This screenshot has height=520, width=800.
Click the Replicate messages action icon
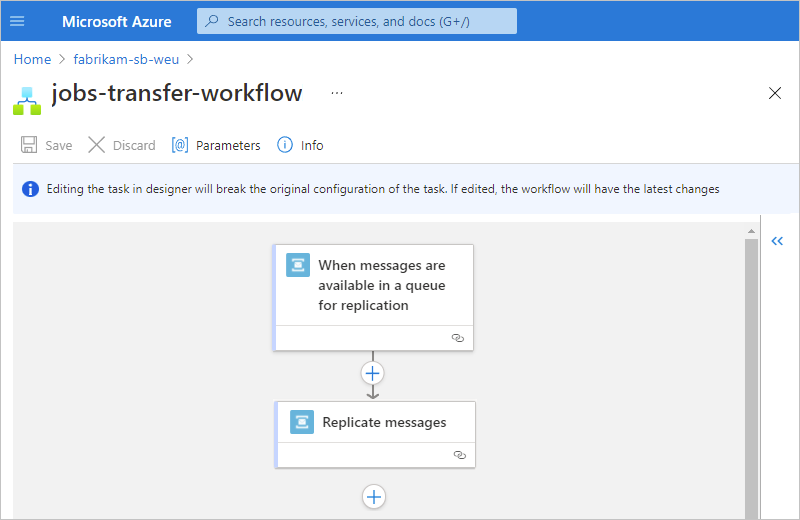click(x=302, y=422)
